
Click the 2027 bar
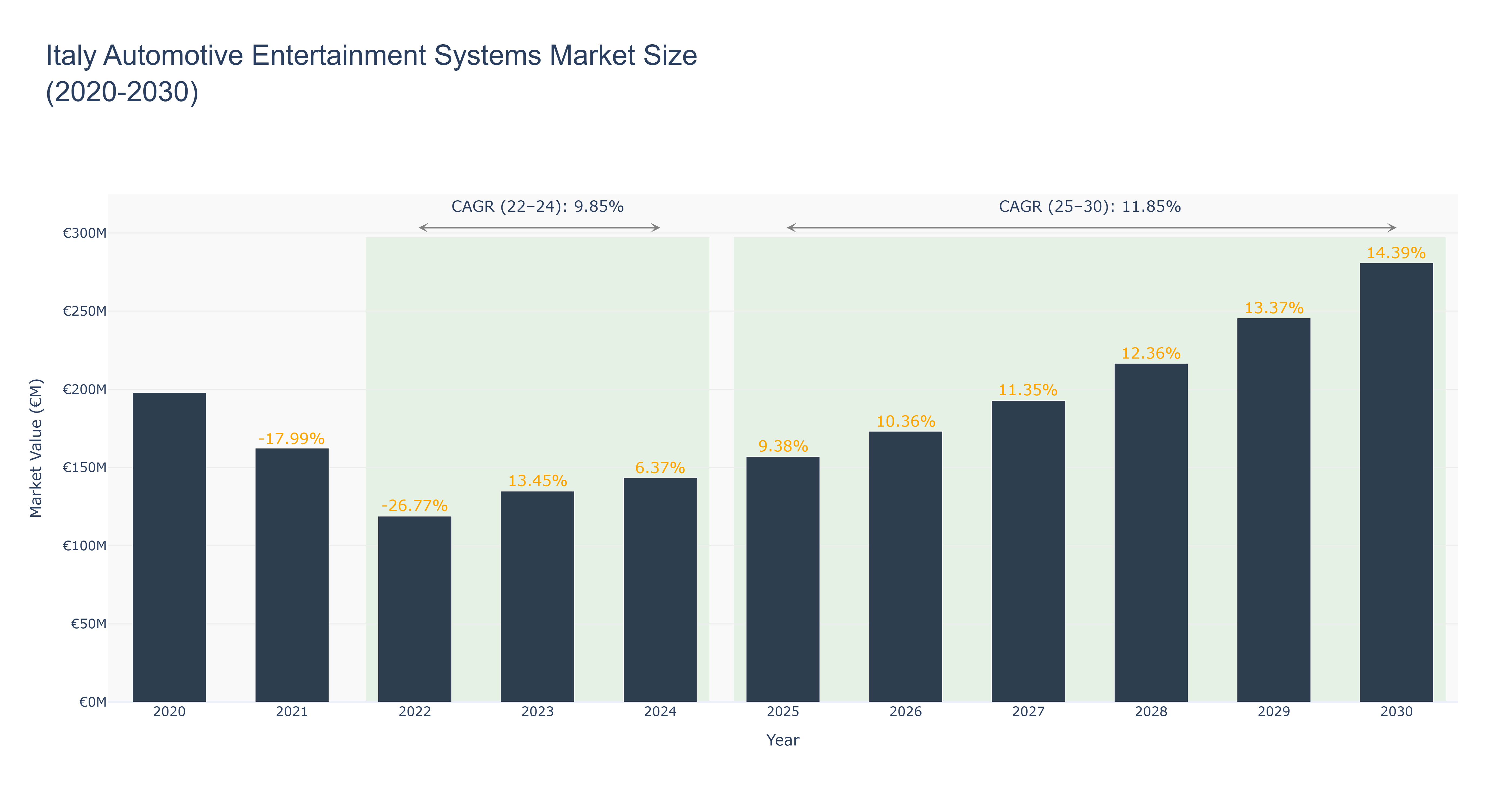[x=1028, y=551]
